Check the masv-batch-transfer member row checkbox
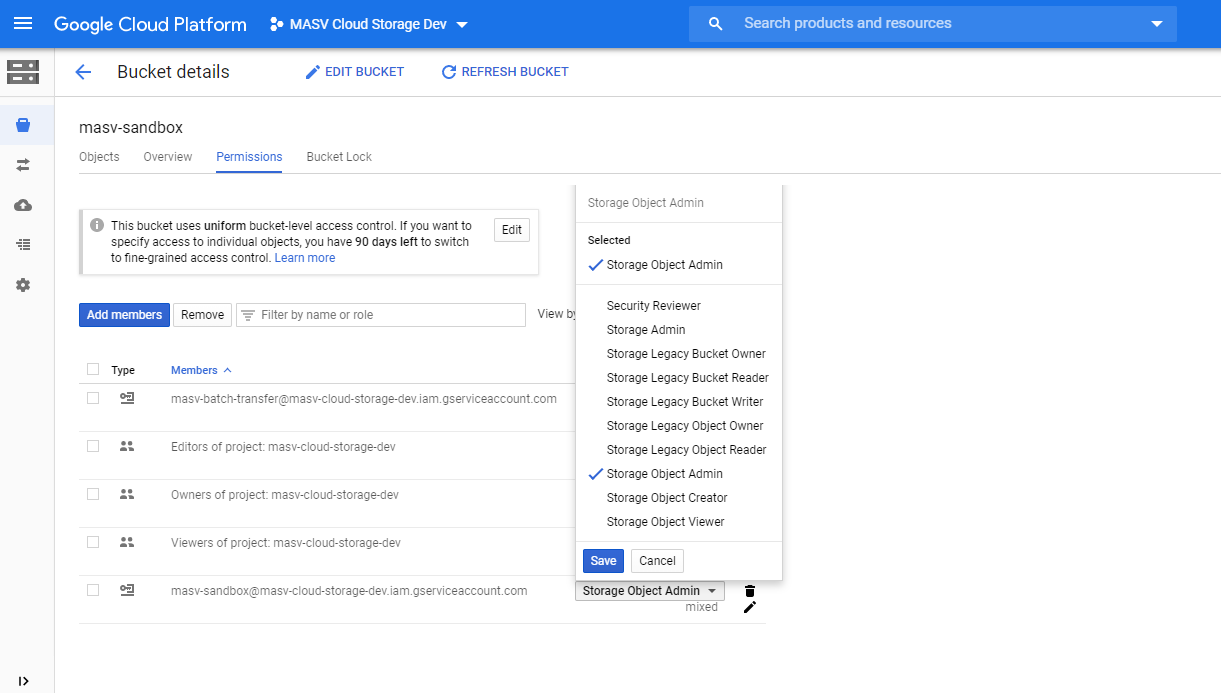Image resolution: width=1221 pixels, height=693 pixels. tap(93, 398)
